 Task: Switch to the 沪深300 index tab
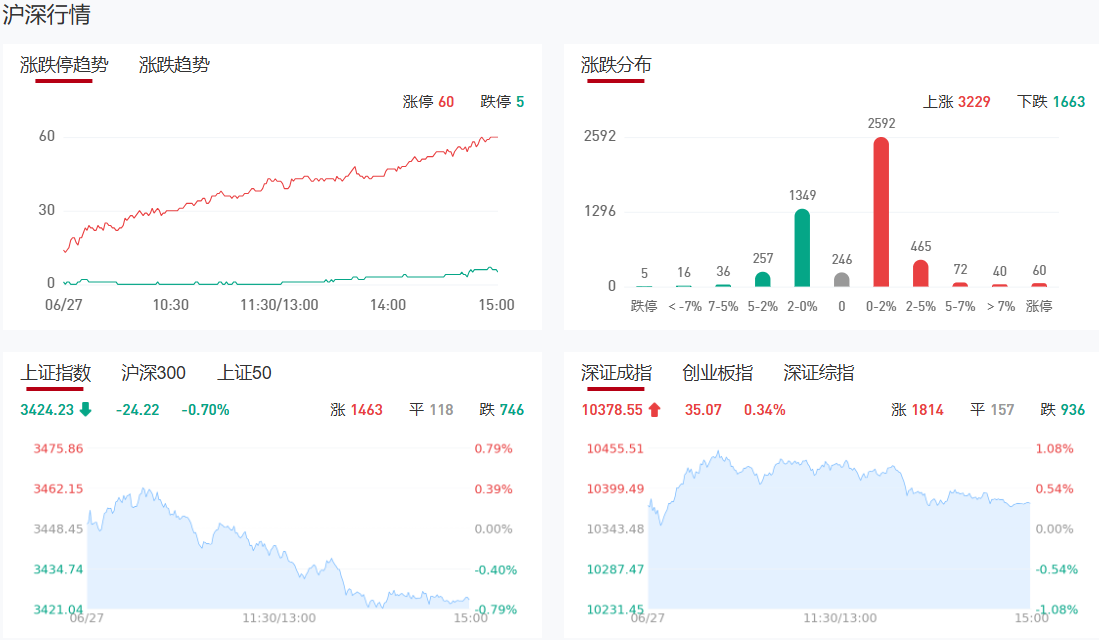(x=153, y=373)
